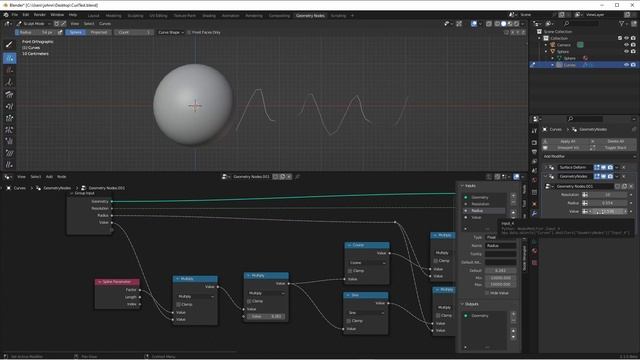Click the radius pressure sensitivity icon
This screenshot has width=640, height=360.
click(60, 32)
